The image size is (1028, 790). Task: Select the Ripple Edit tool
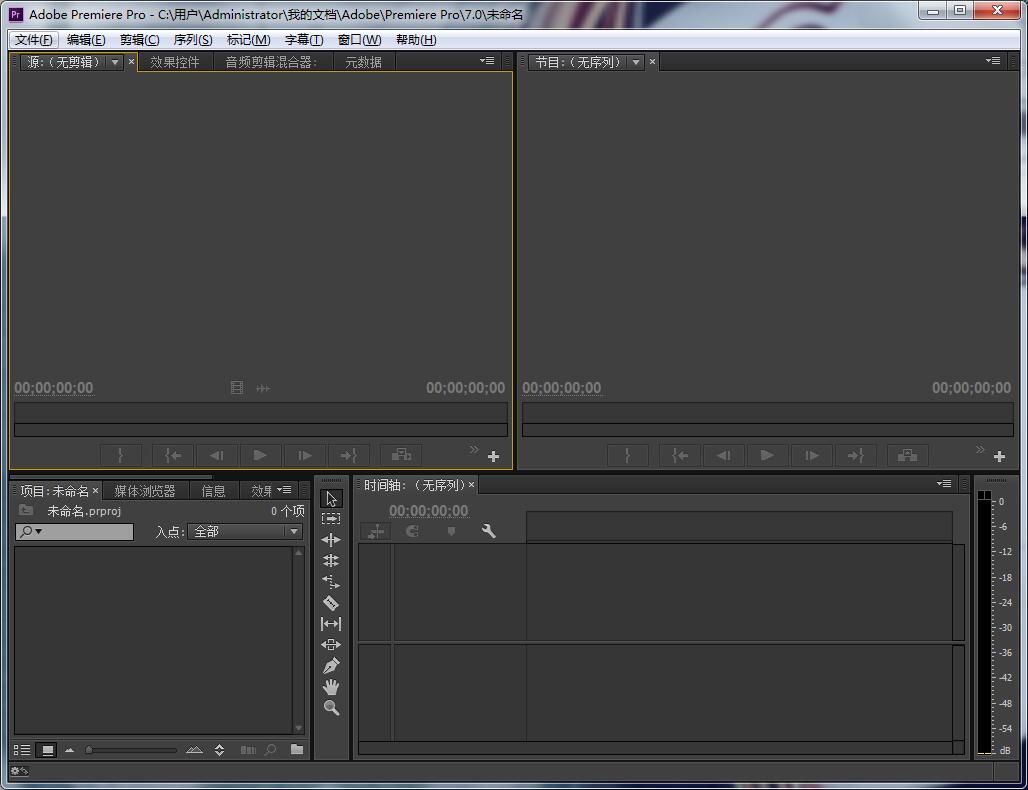331,540
